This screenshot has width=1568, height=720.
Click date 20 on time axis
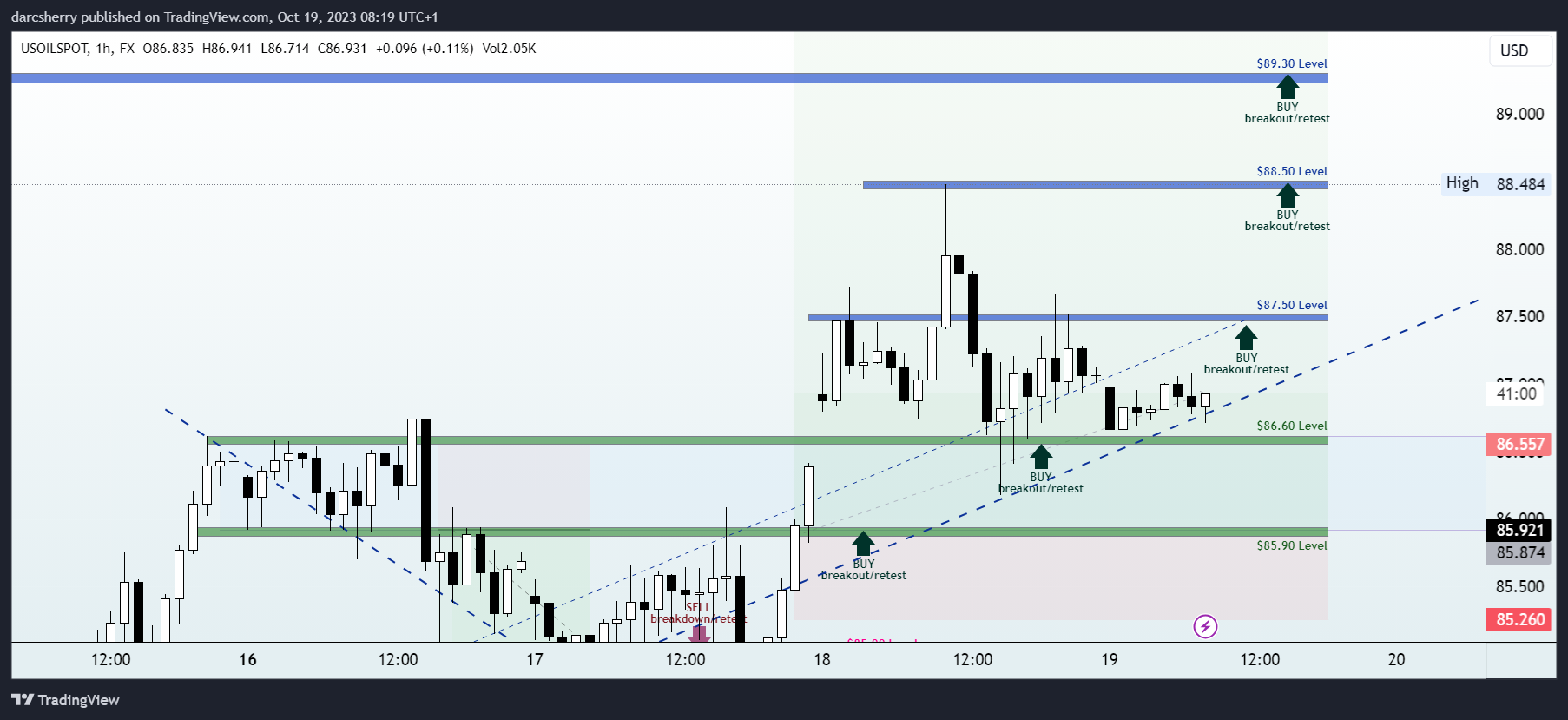tap(1396, 659)
